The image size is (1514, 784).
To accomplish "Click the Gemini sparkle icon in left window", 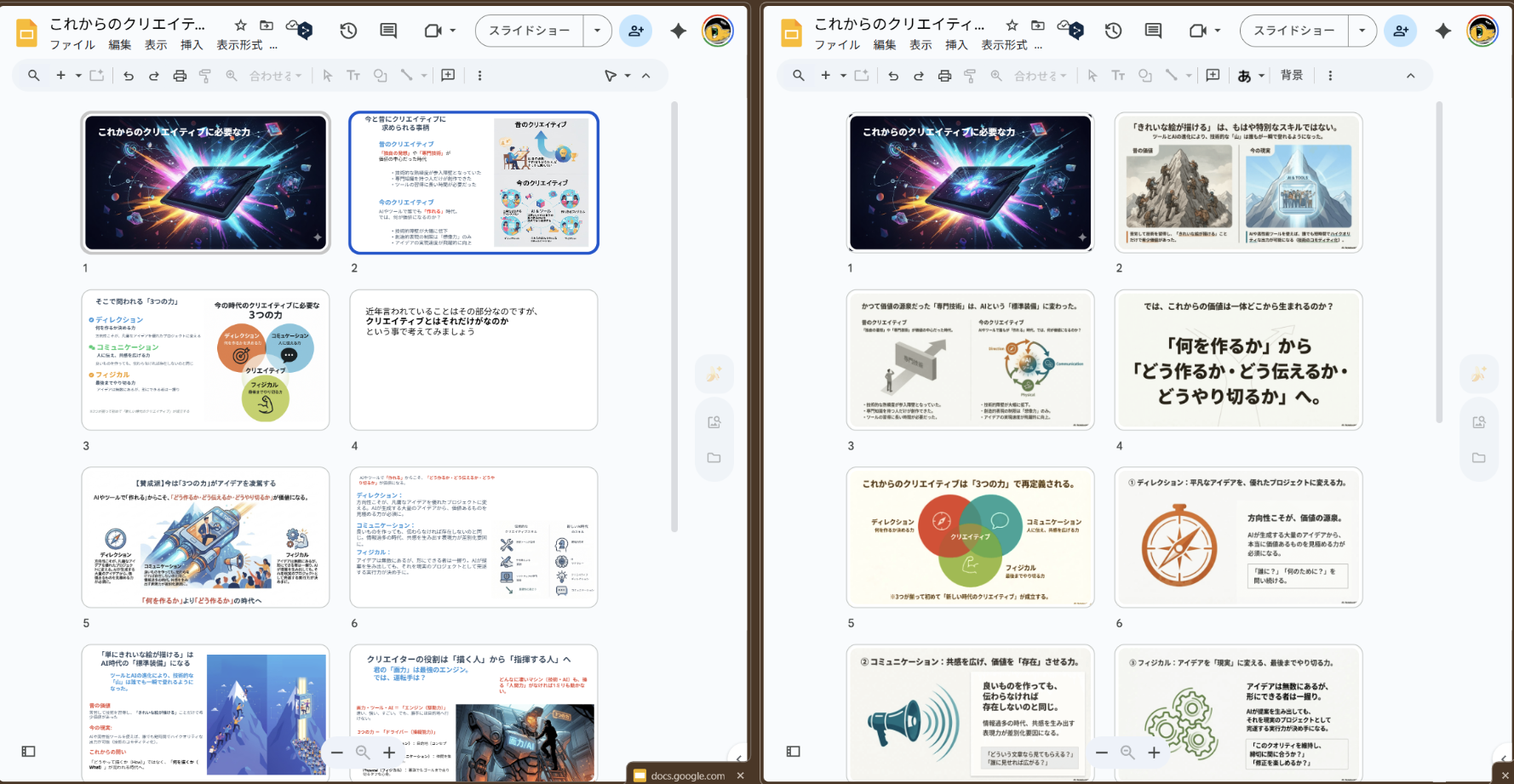I will 678,31.
